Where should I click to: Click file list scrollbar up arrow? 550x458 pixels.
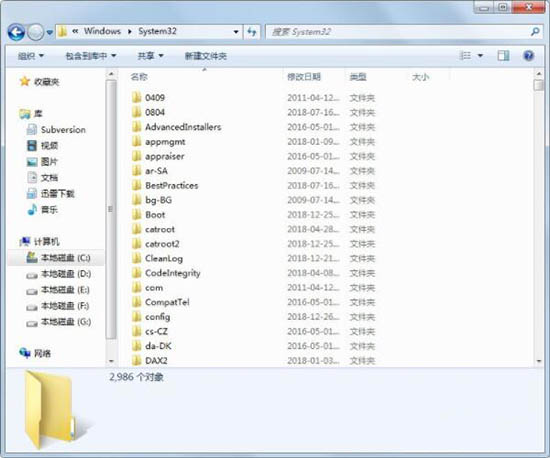[x=538, y=74]
